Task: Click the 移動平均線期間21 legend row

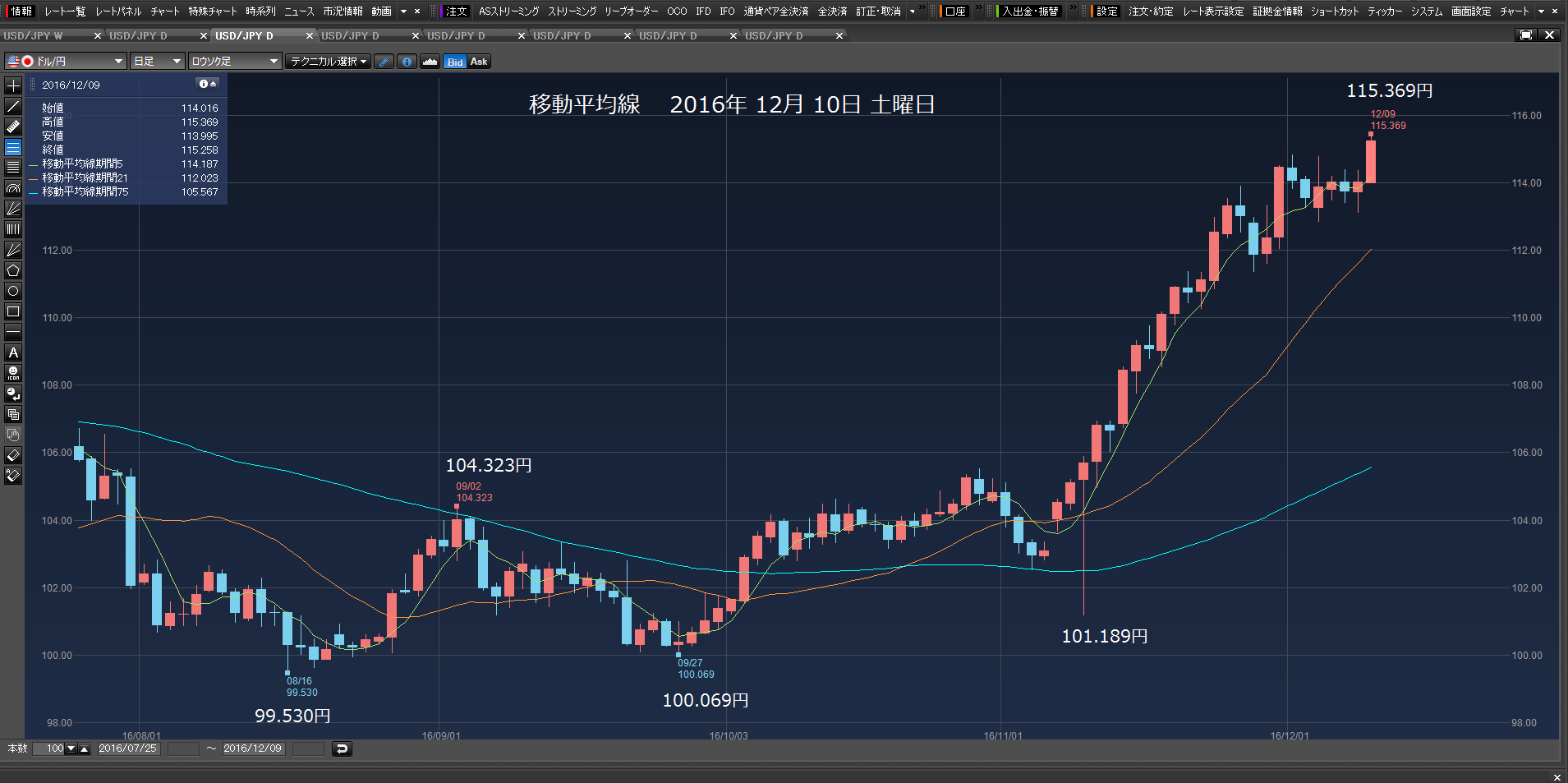Action: click(x=124, y=177)
